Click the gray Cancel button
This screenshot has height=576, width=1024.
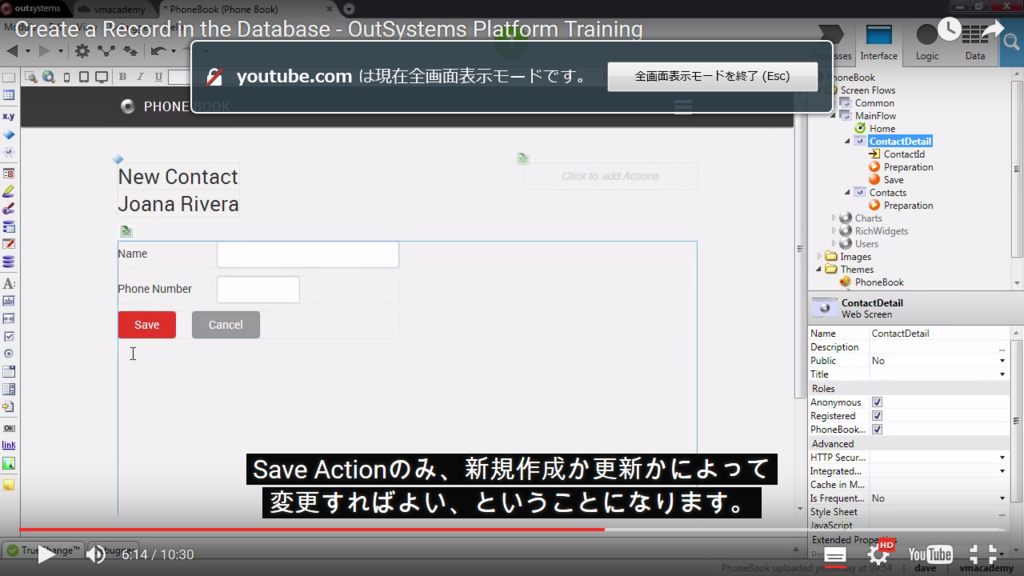(225, 325)
